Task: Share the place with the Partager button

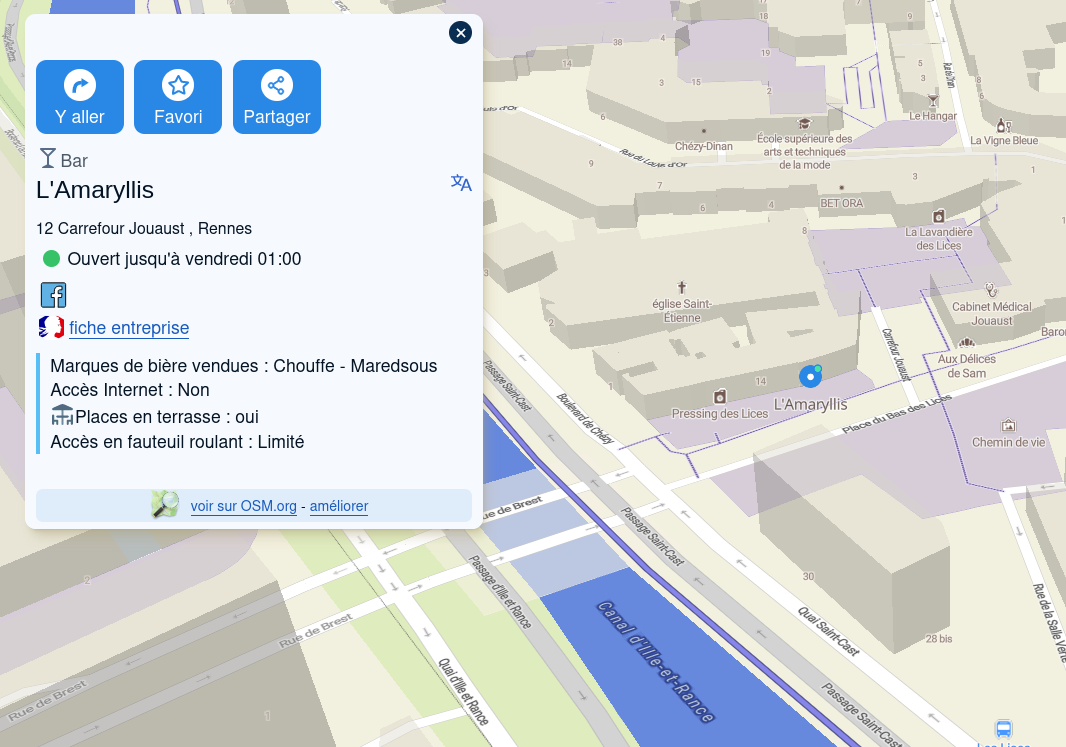Action: click(277, 97)
